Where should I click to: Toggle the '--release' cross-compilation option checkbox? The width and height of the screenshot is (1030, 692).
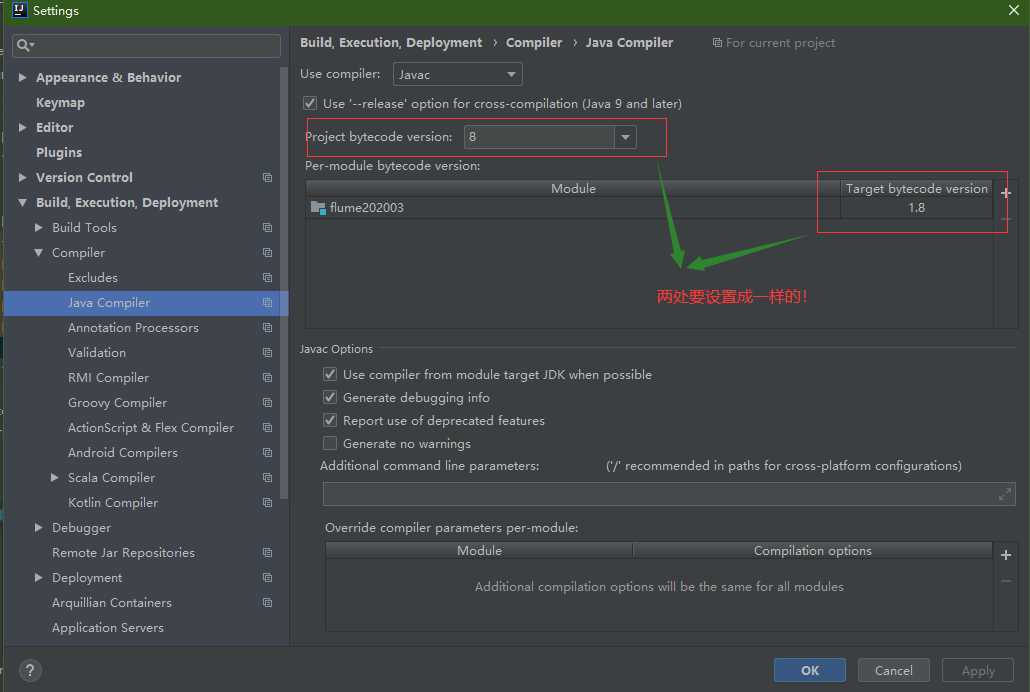pos(309,103)
